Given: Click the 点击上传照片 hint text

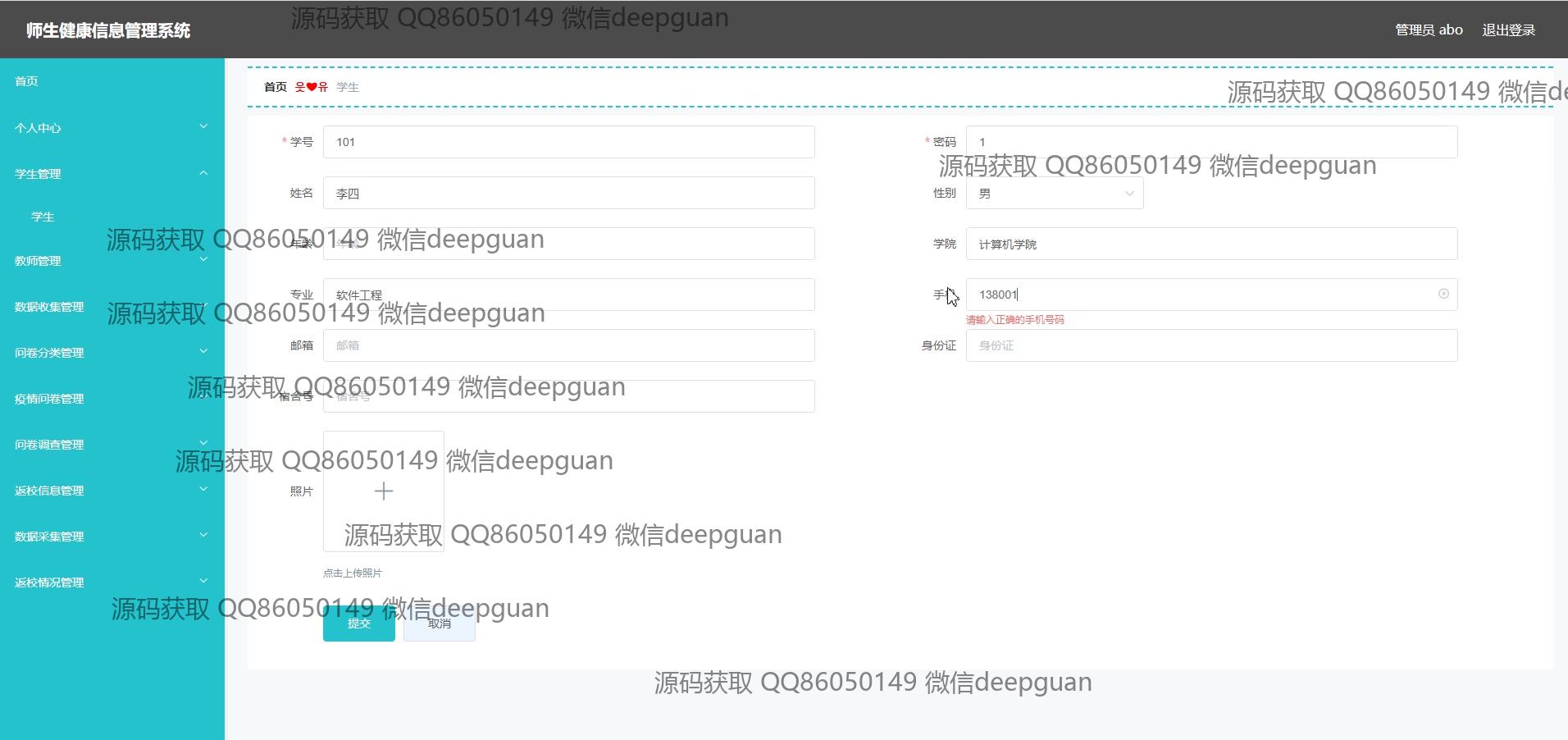Looking at the screenshot, I should click(353, 573).
